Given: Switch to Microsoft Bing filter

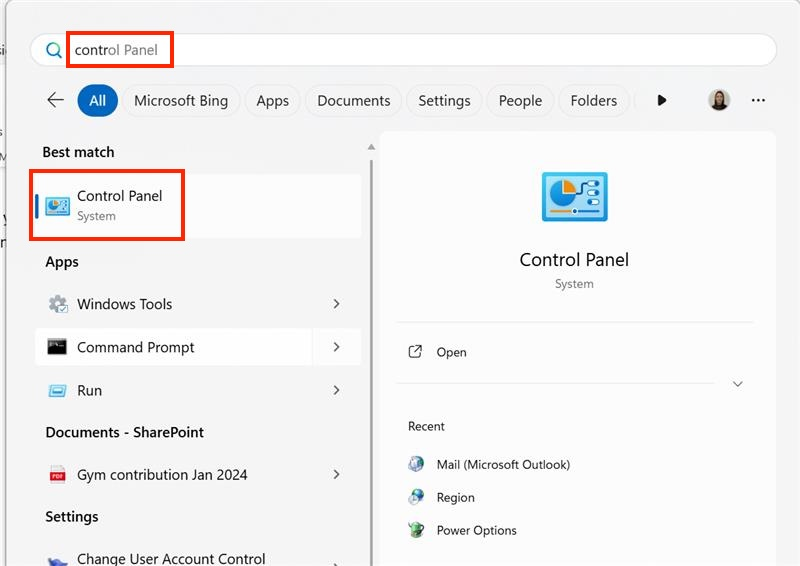Looking at the screenshot, I should coord(181,101).
